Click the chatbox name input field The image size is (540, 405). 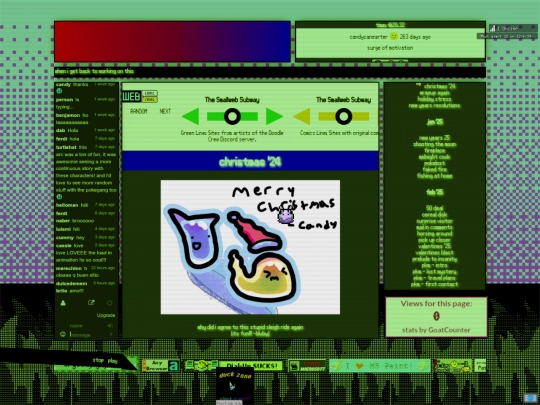(87, 325)
